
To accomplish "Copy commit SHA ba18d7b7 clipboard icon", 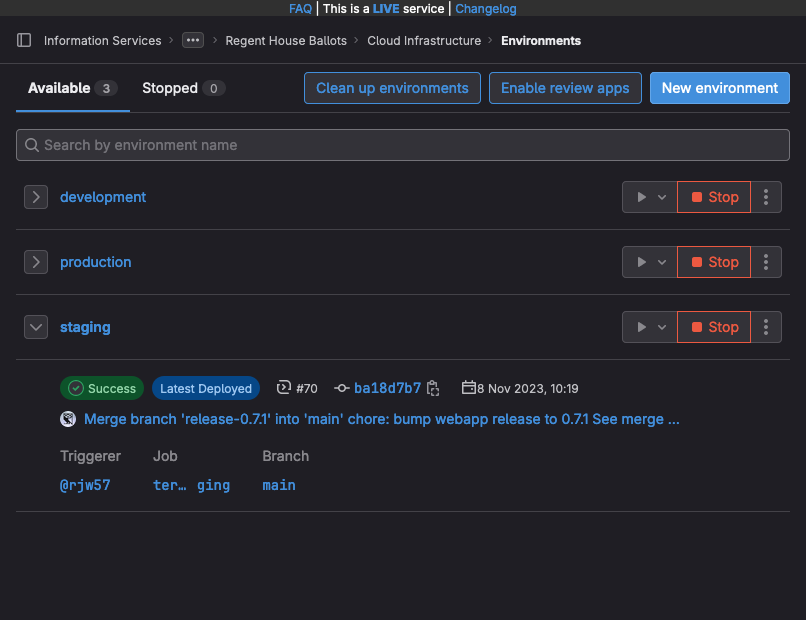I will (x=433, y=388).
